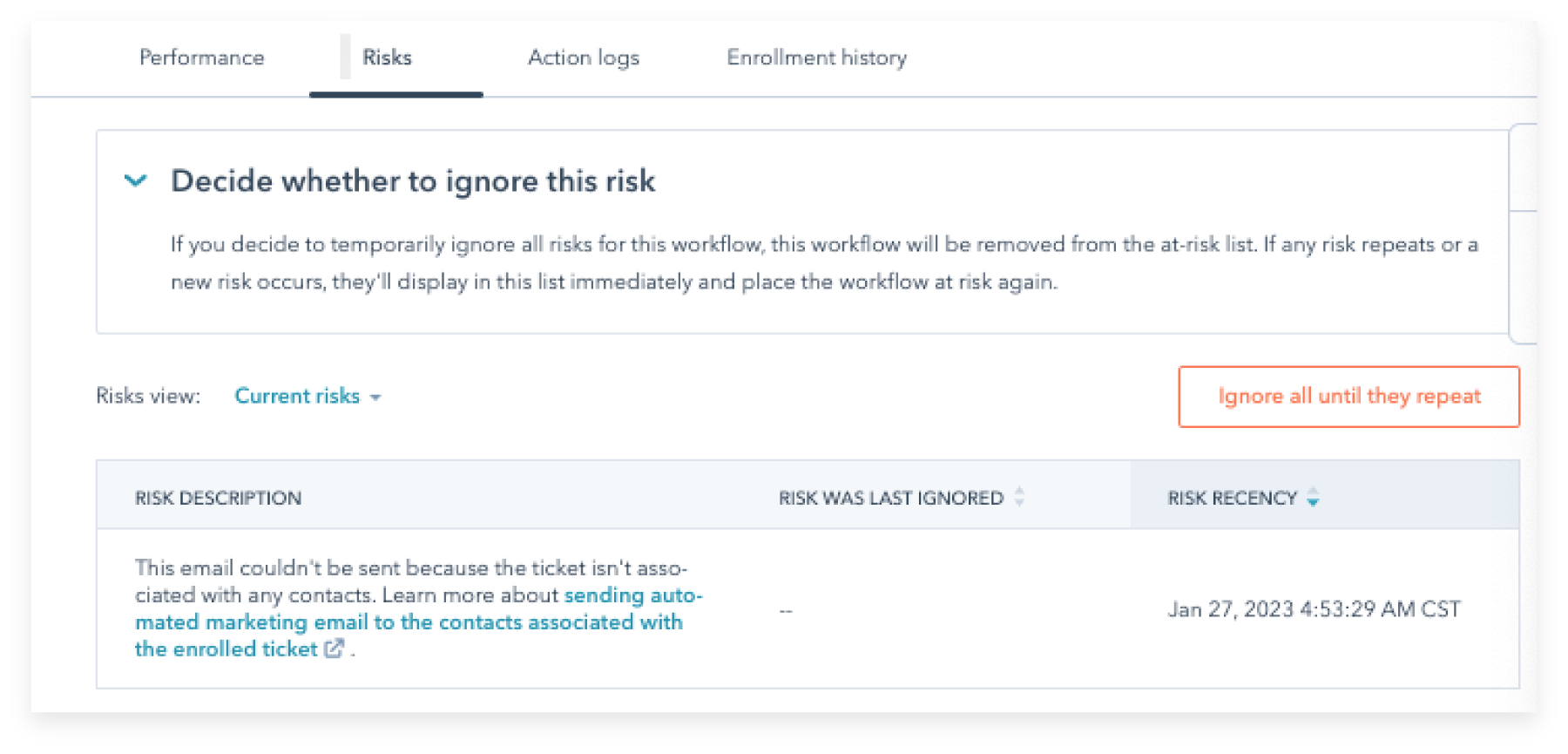The height and width of the screenshot is (754, 1568).
Task: Click the "Decide whether to ignore this risk" heading
Action: [413, 181]
